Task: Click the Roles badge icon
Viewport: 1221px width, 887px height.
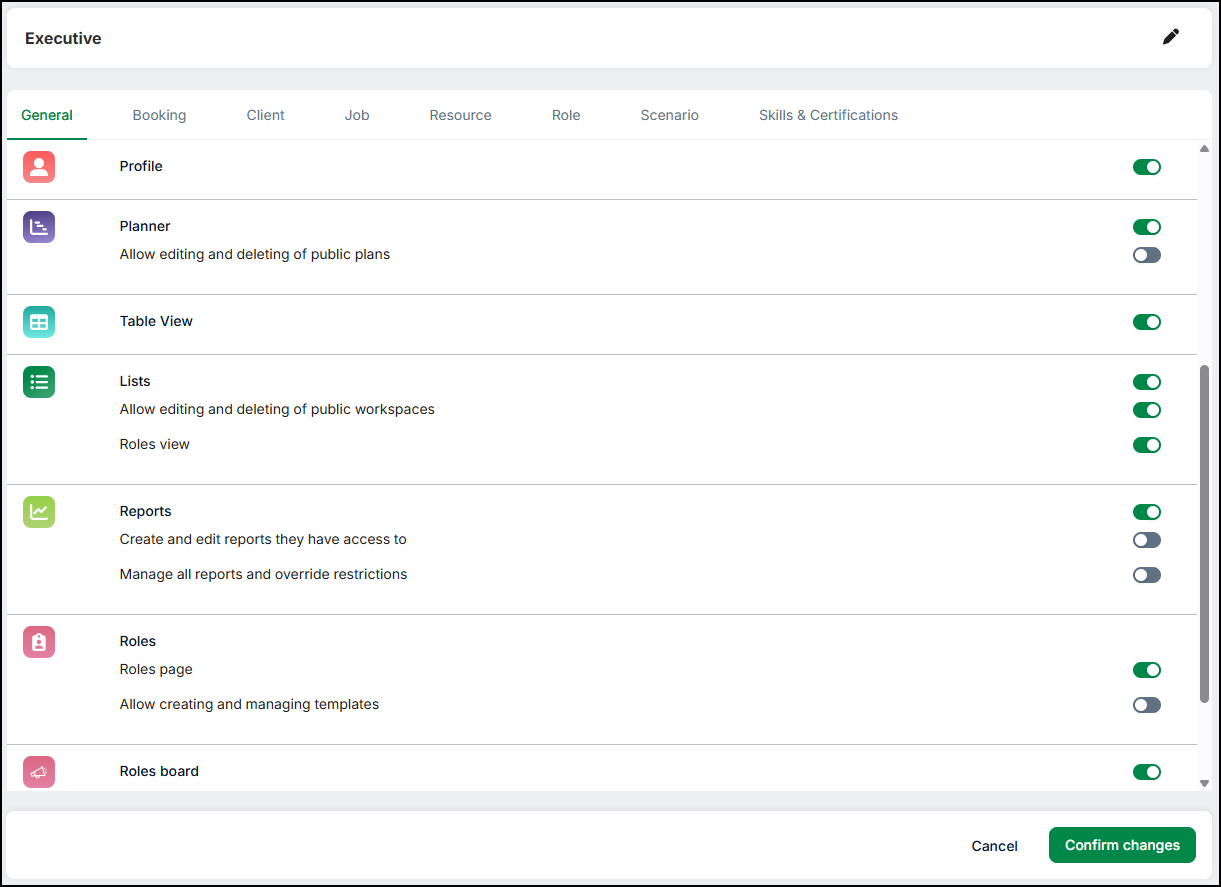Action: pos(39,642)
